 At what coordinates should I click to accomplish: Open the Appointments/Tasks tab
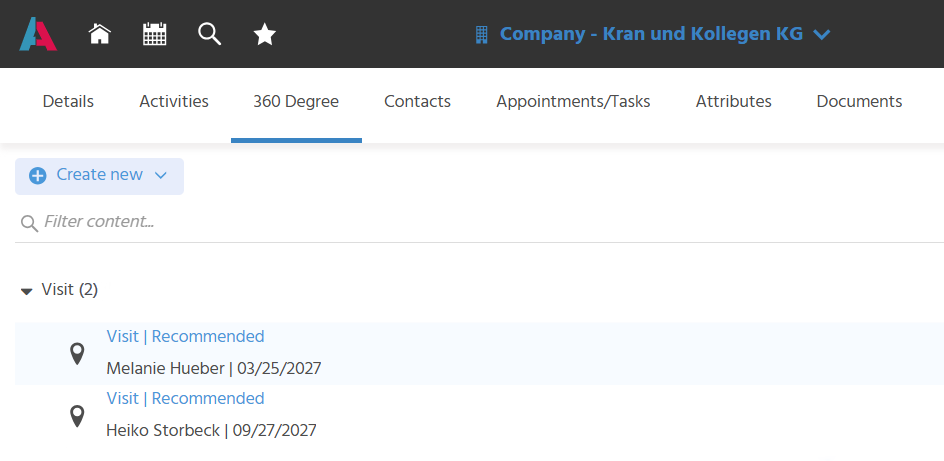pyautogui.click(x=573, y=102)
